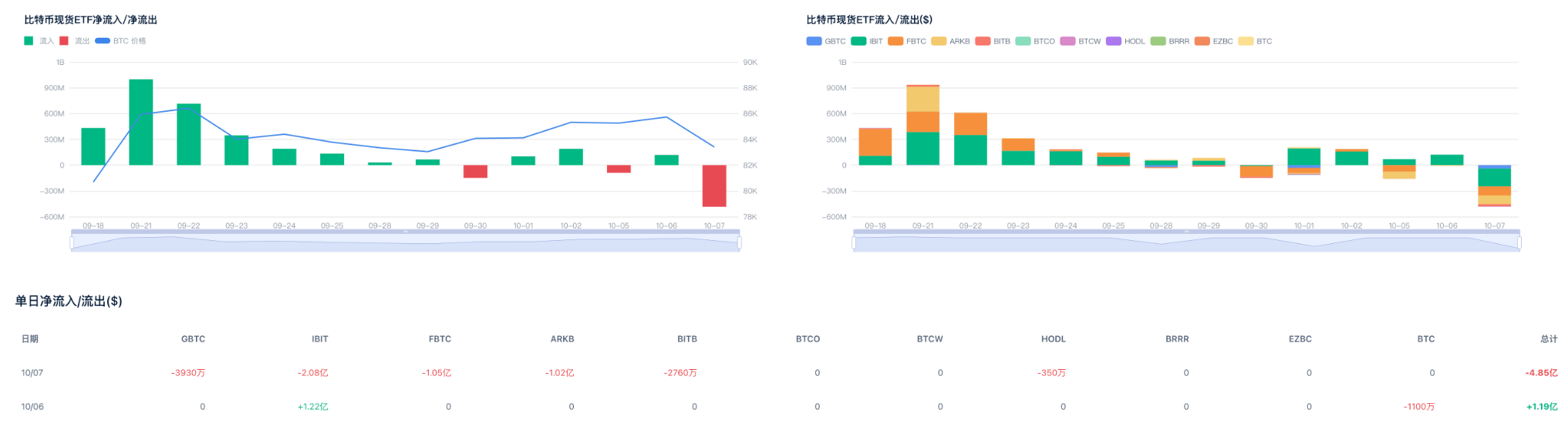The height and width of the screenshot is (427, 1568).
Task: Click the 10-01 stacked bar in ETF flow chart
Action: 1303,161
